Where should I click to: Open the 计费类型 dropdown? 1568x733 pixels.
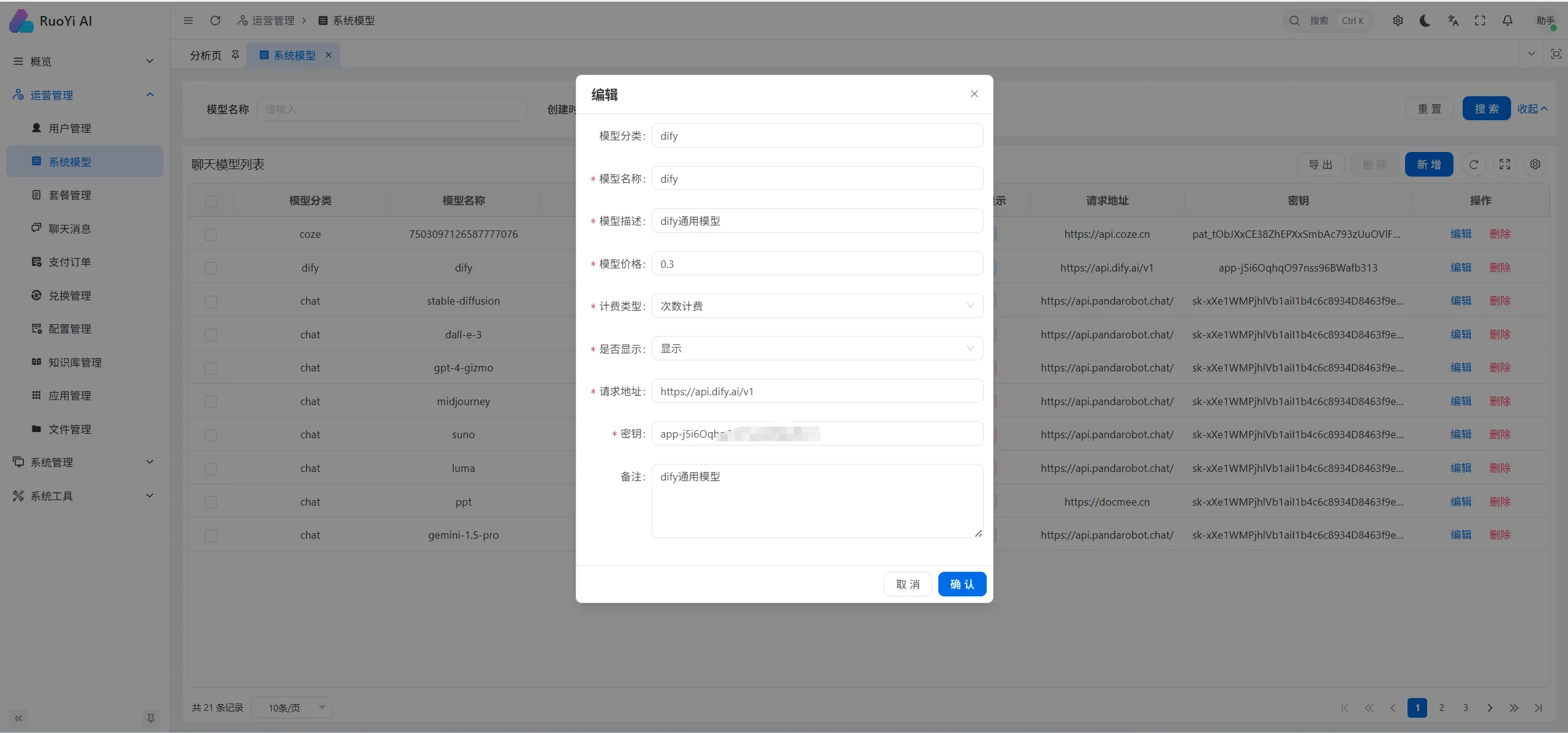point(817,306)
